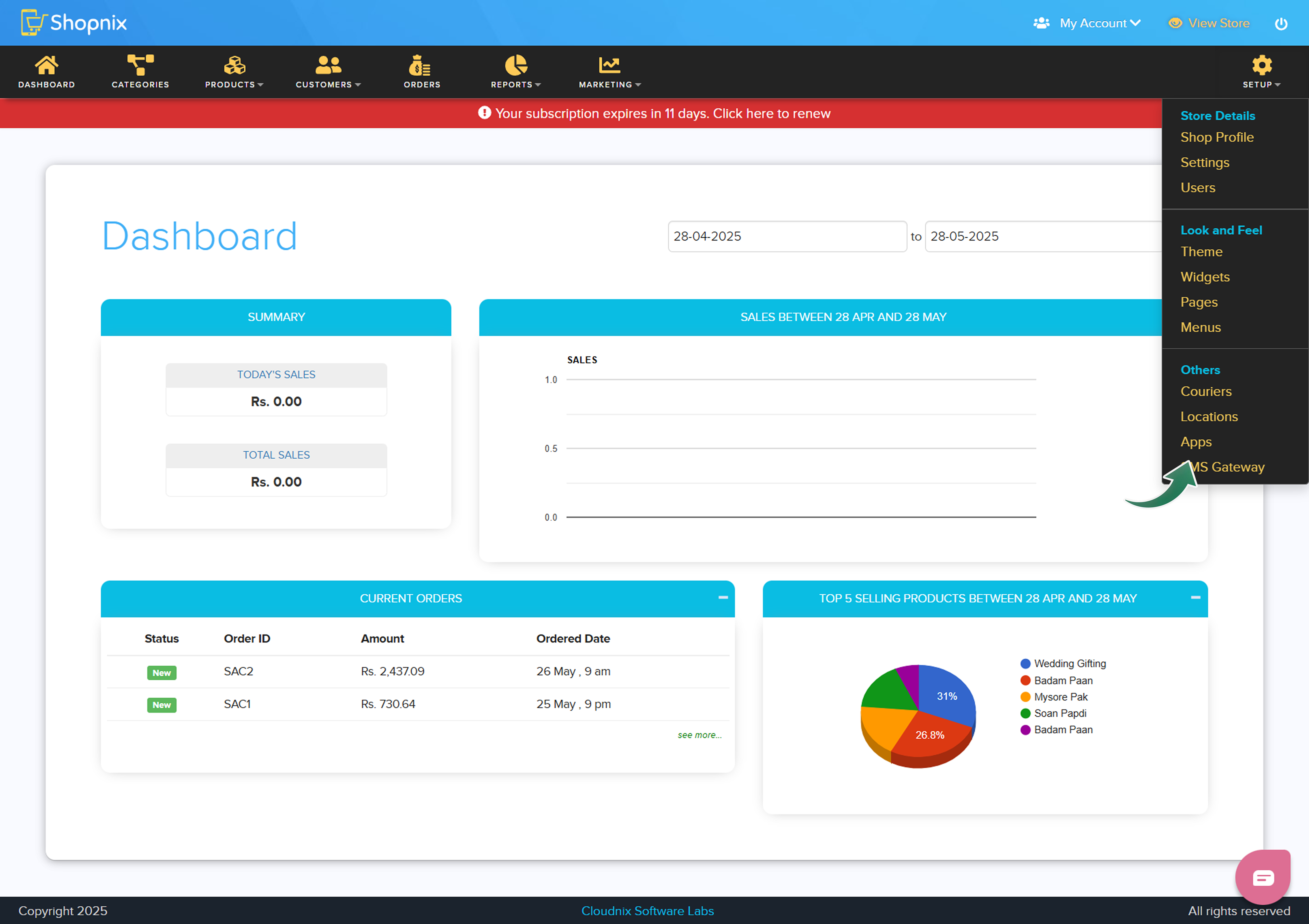Viewport: 1309px width, 924px height.
Task: Click the blue Wedding Gifting legend dot
Action: click(1025, 664)
